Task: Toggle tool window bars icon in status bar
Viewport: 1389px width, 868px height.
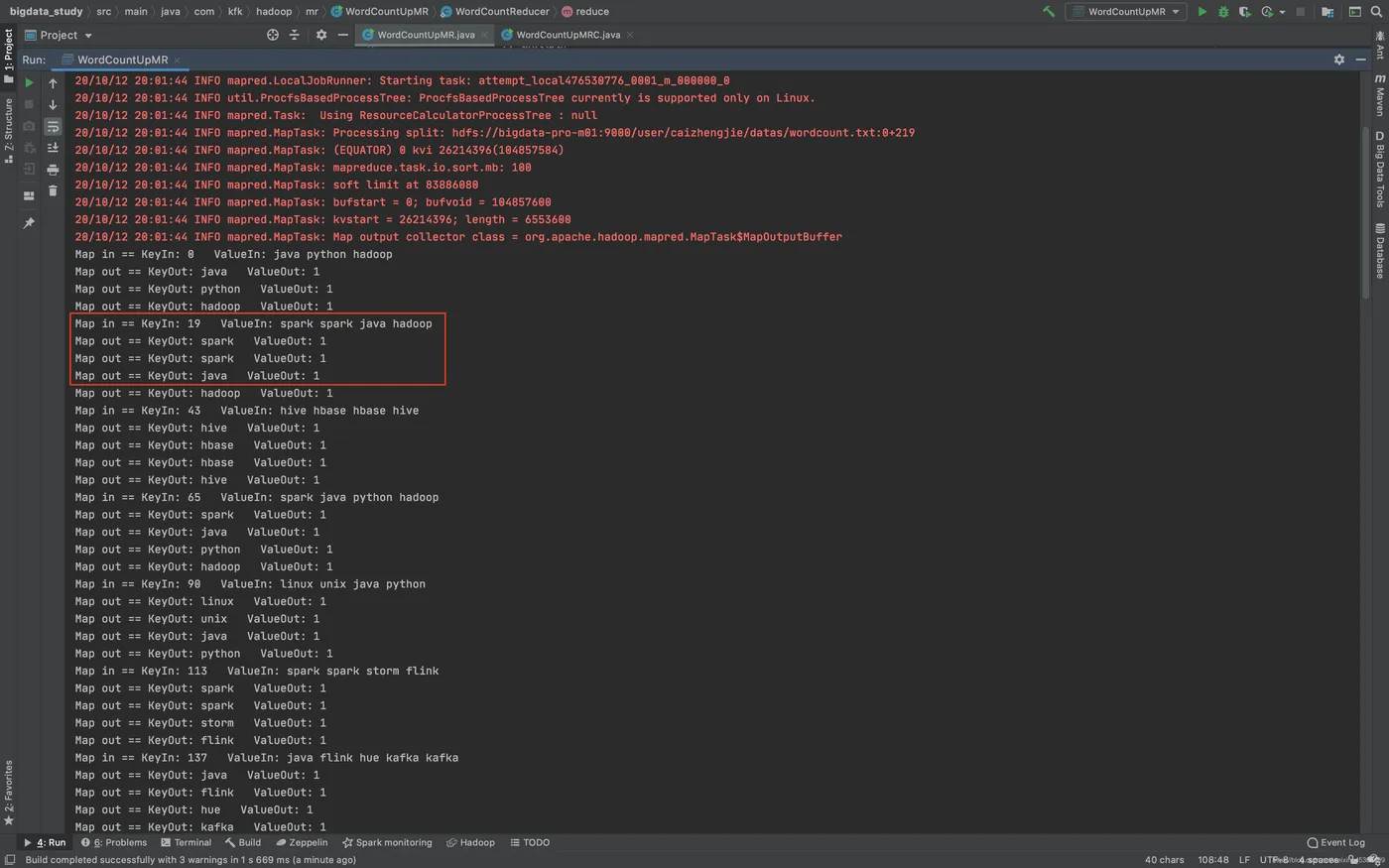Action: point(10,860)
